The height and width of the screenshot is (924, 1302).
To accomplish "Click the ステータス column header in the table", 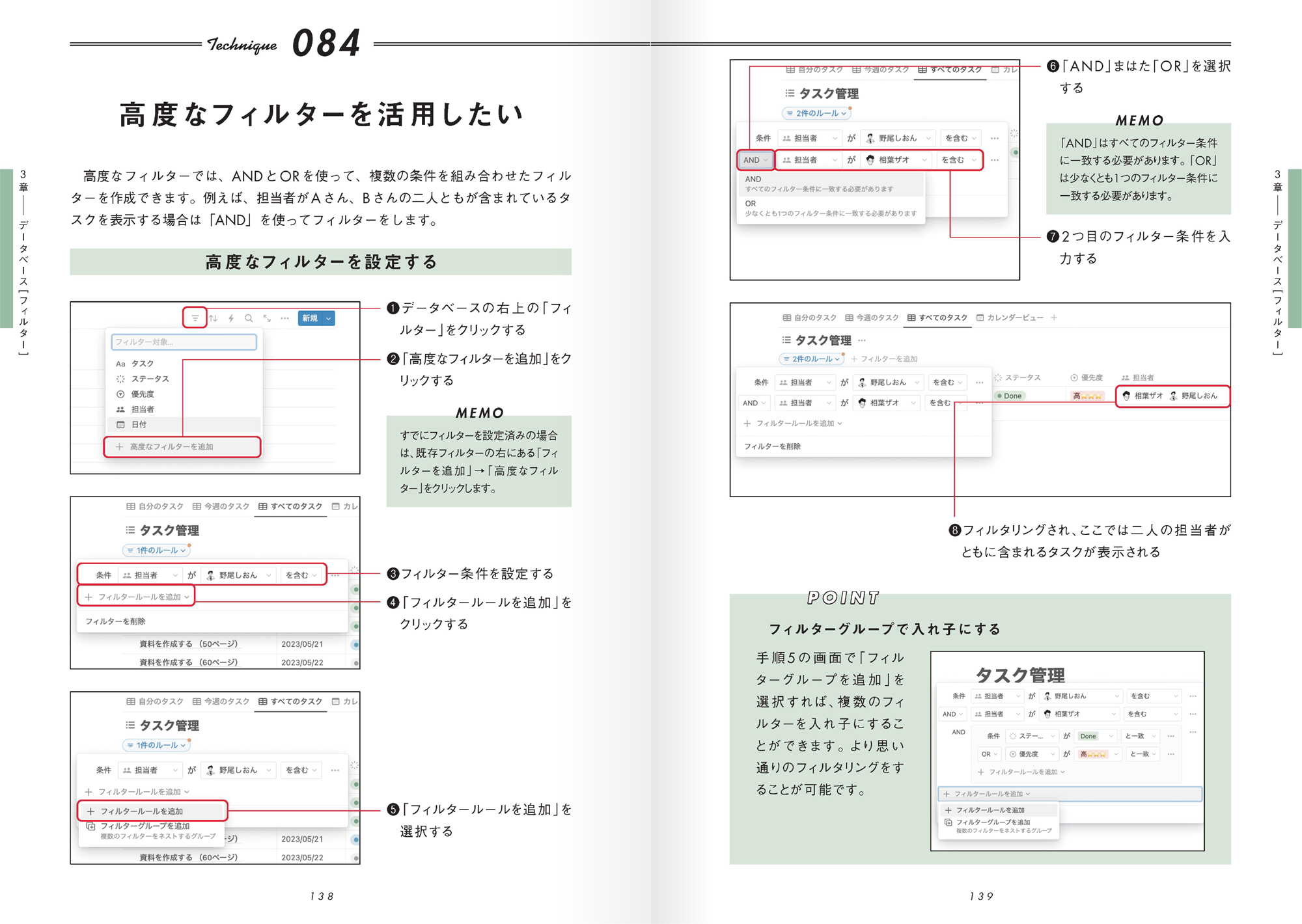I will pyautogui.click(x=1018, y=377).
